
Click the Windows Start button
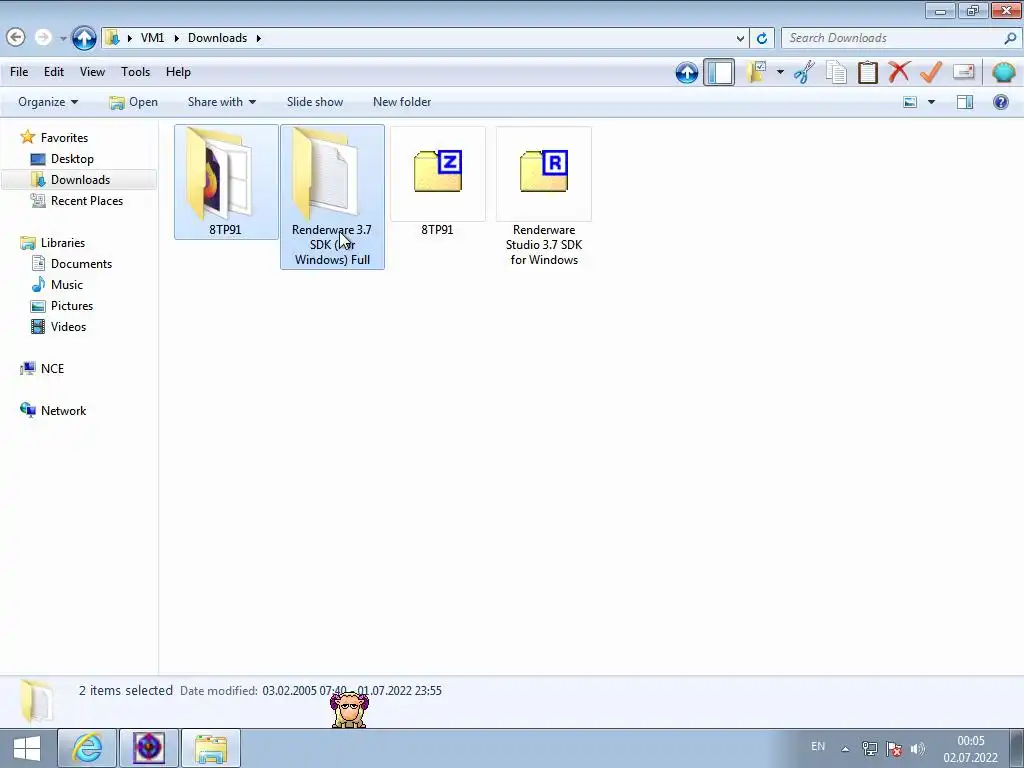click(27, 748)
